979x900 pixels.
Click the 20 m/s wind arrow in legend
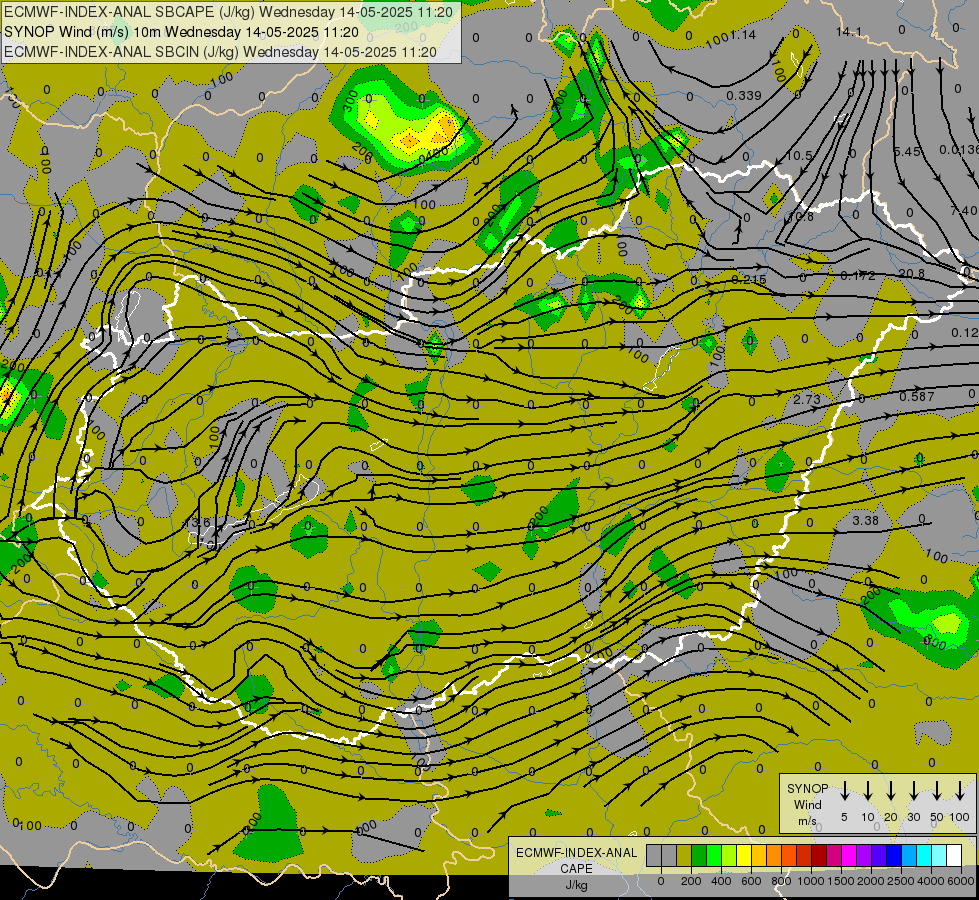coord(891,791)
